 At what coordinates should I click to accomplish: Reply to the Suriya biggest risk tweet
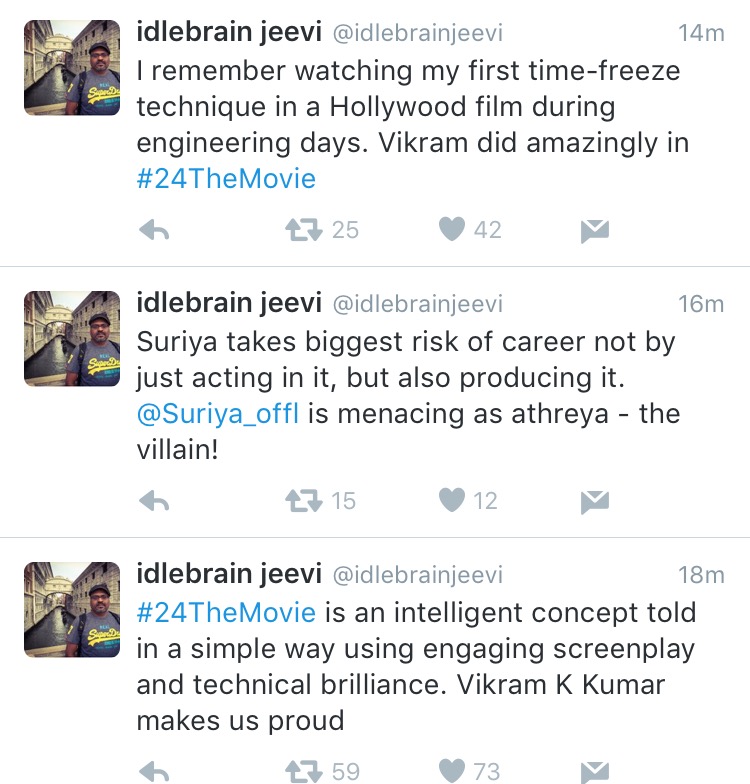[x=154, y=500]
